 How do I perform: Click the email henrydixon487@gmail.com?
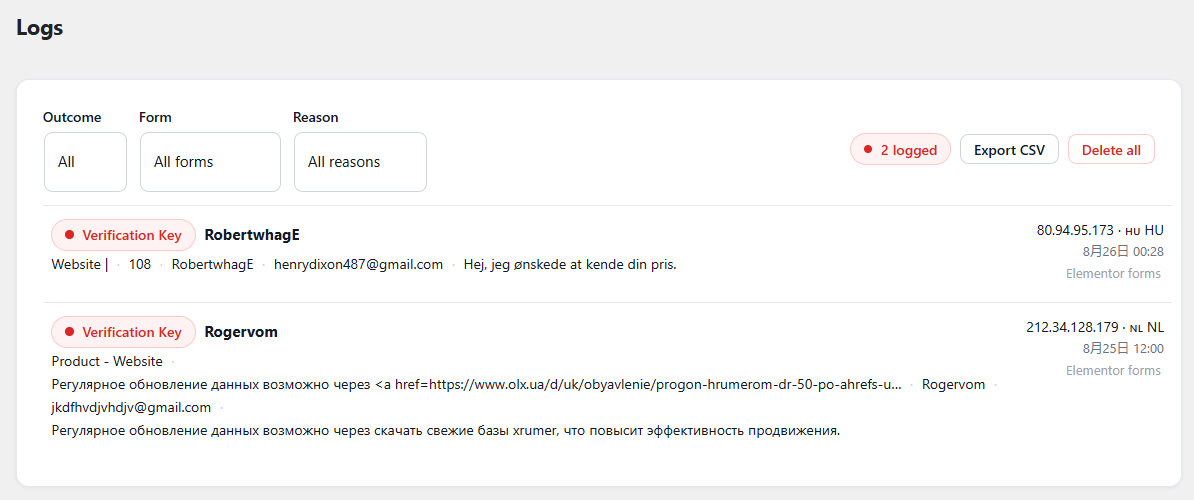tap(358, 265)
